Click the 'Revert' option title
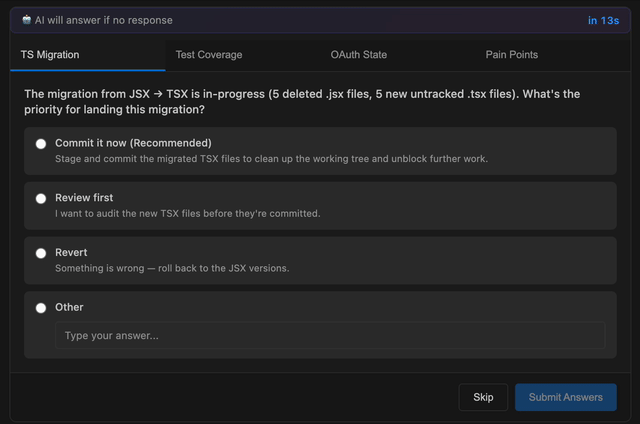 [x=71, y=253]
